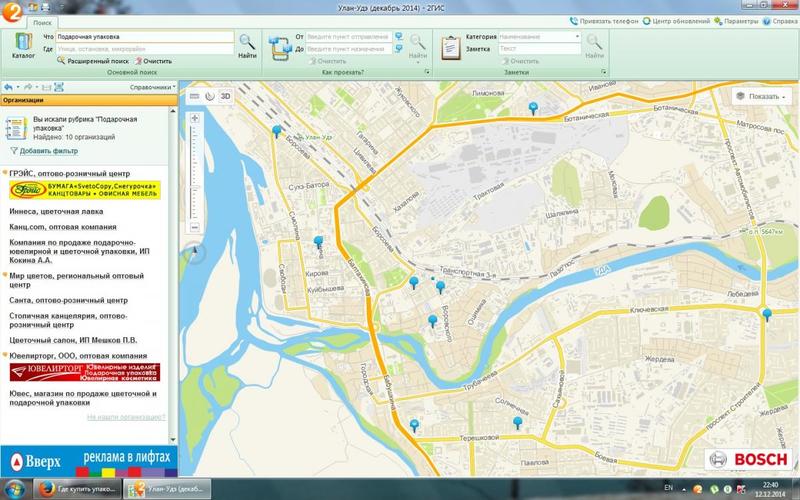Zoom in with the map plus button
This screenshot has width=800, height=500.
tap(192, 118)
